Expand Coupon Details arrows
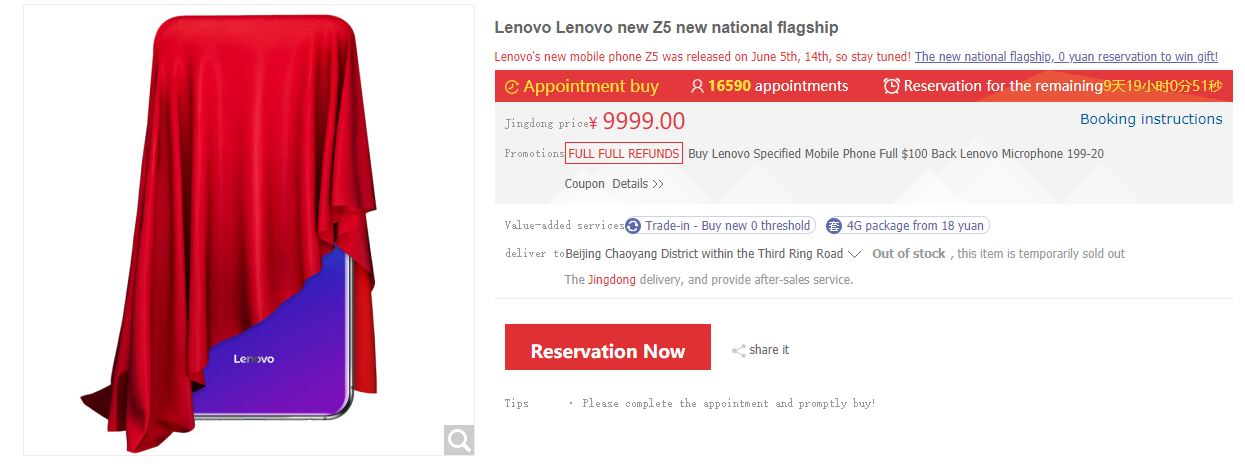 coord(657,184)
